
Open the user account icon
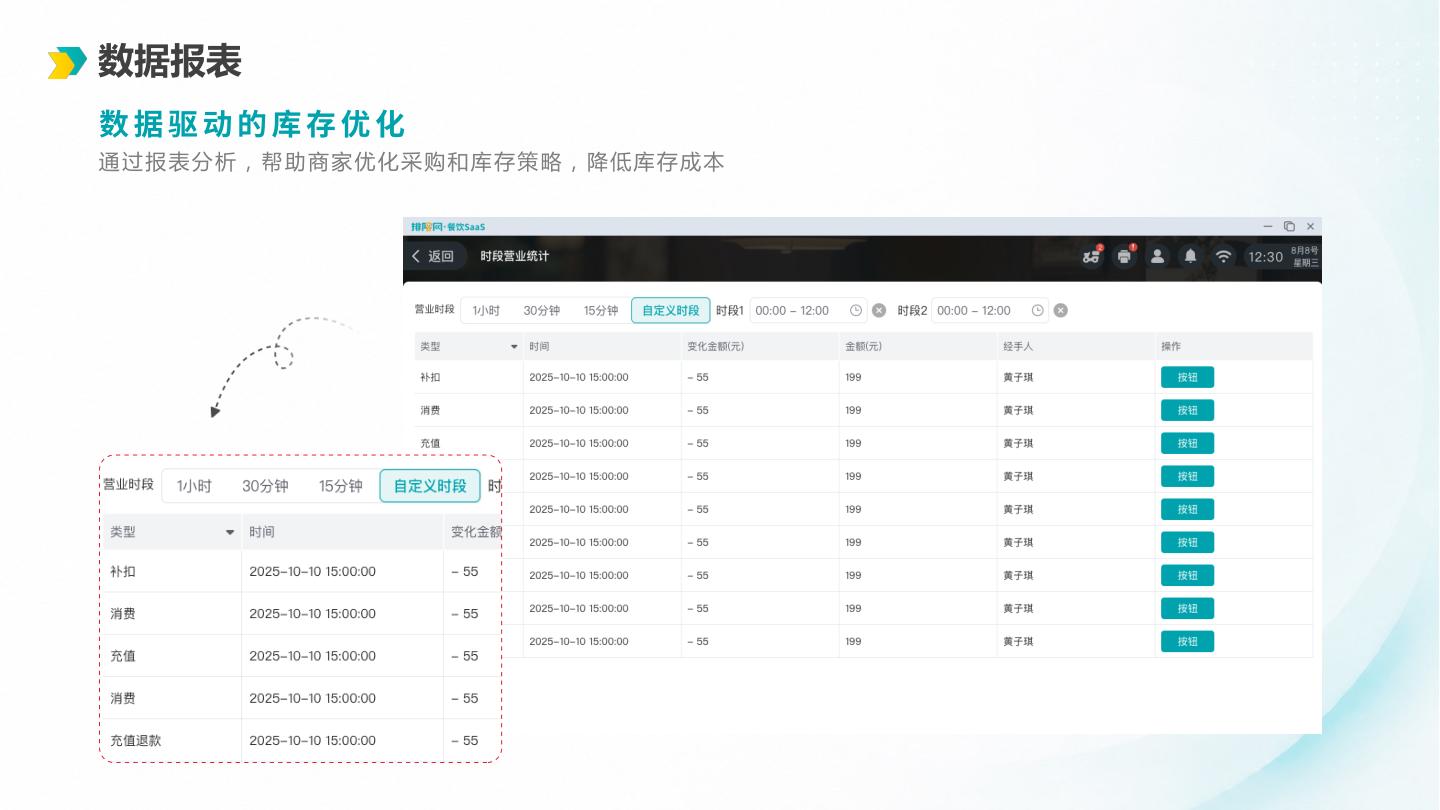1157,256
